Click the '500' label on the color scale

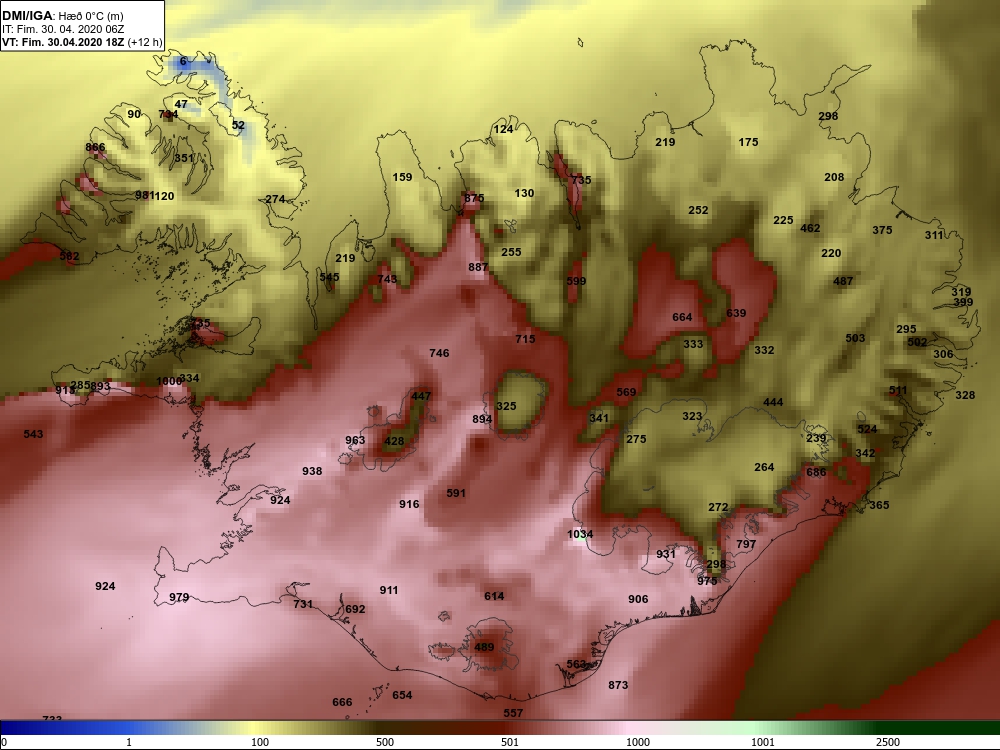coord(385,742)
